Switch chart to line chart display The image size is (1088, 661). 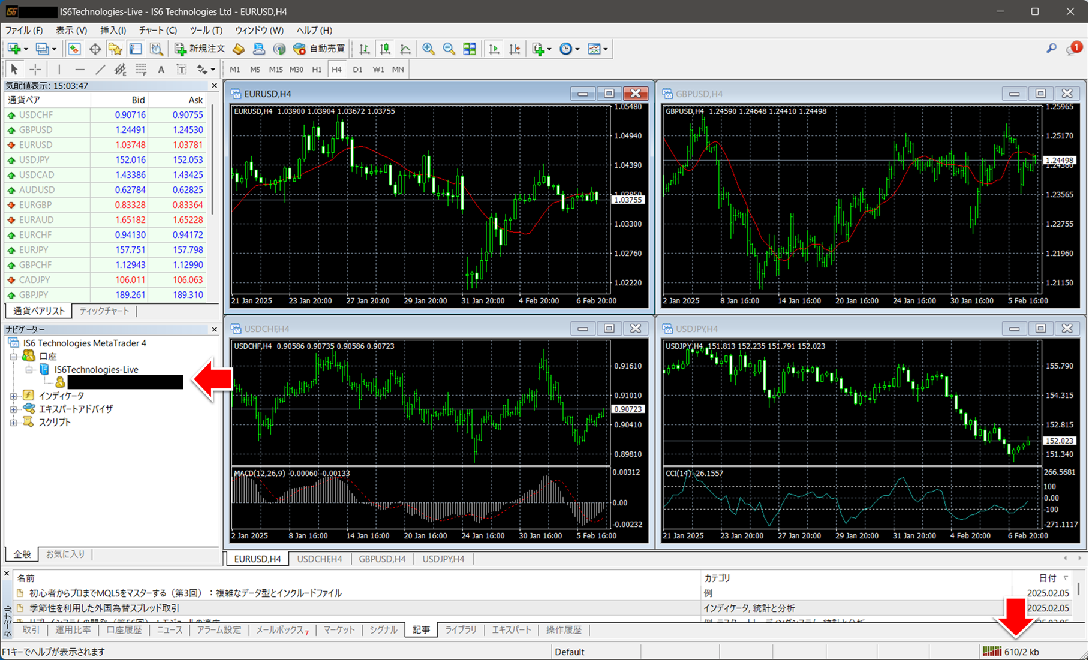point(405,49)
